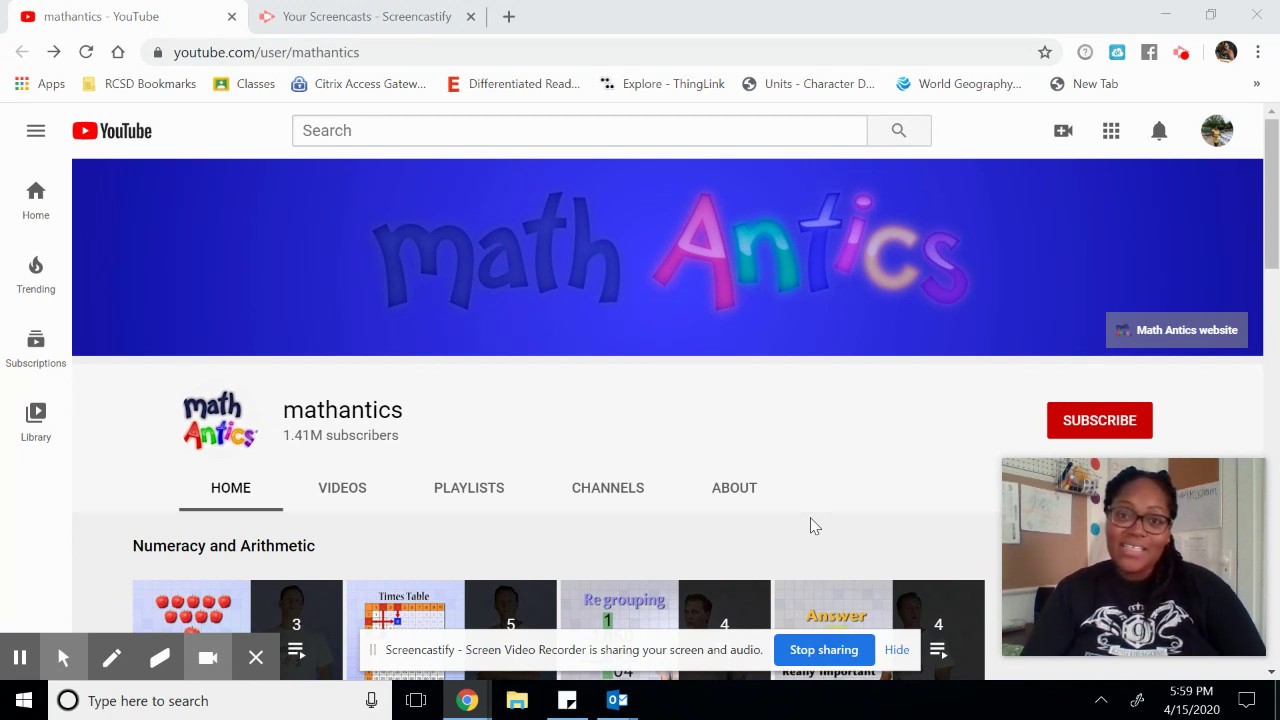Switch to the VIDEOS tab
This screenshot has width=1280, height=720.
tap(342, 488)
